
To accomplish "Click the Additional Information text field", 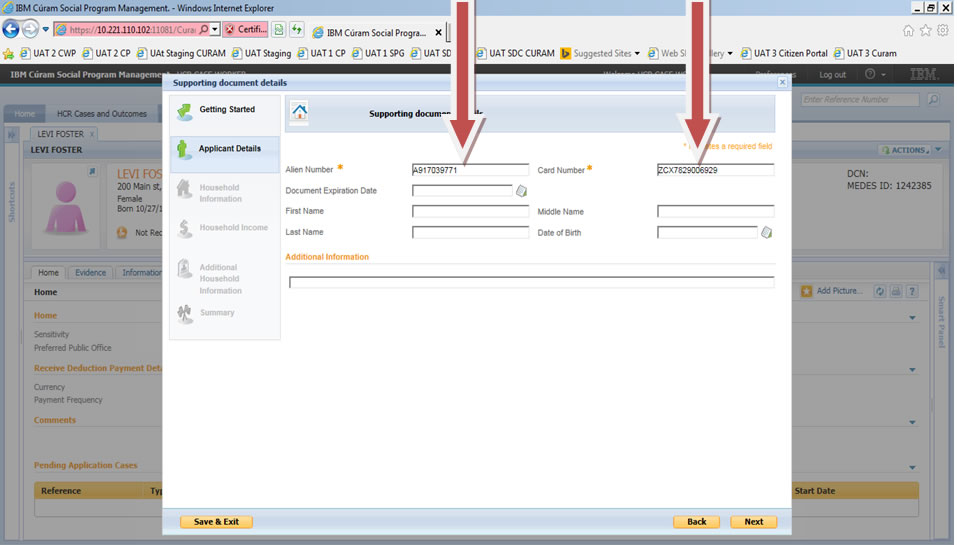I will 532,282.
